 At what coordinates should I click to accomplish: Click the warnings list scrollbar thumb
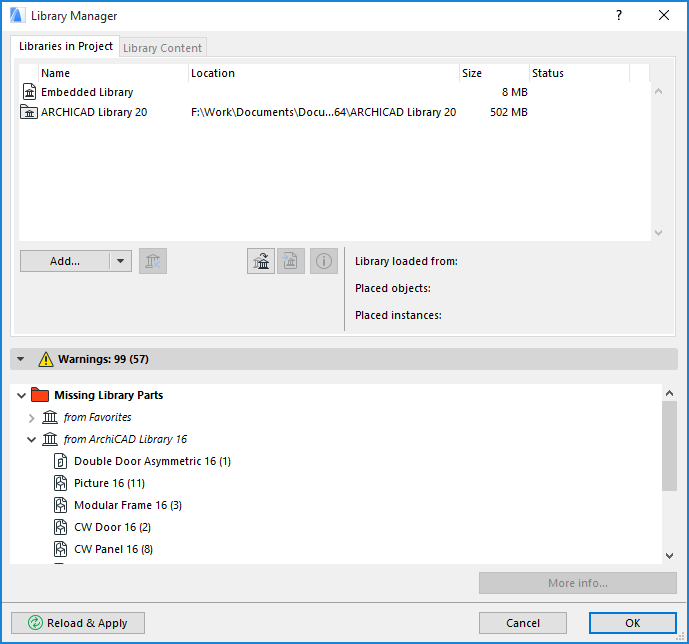point(669,445)
